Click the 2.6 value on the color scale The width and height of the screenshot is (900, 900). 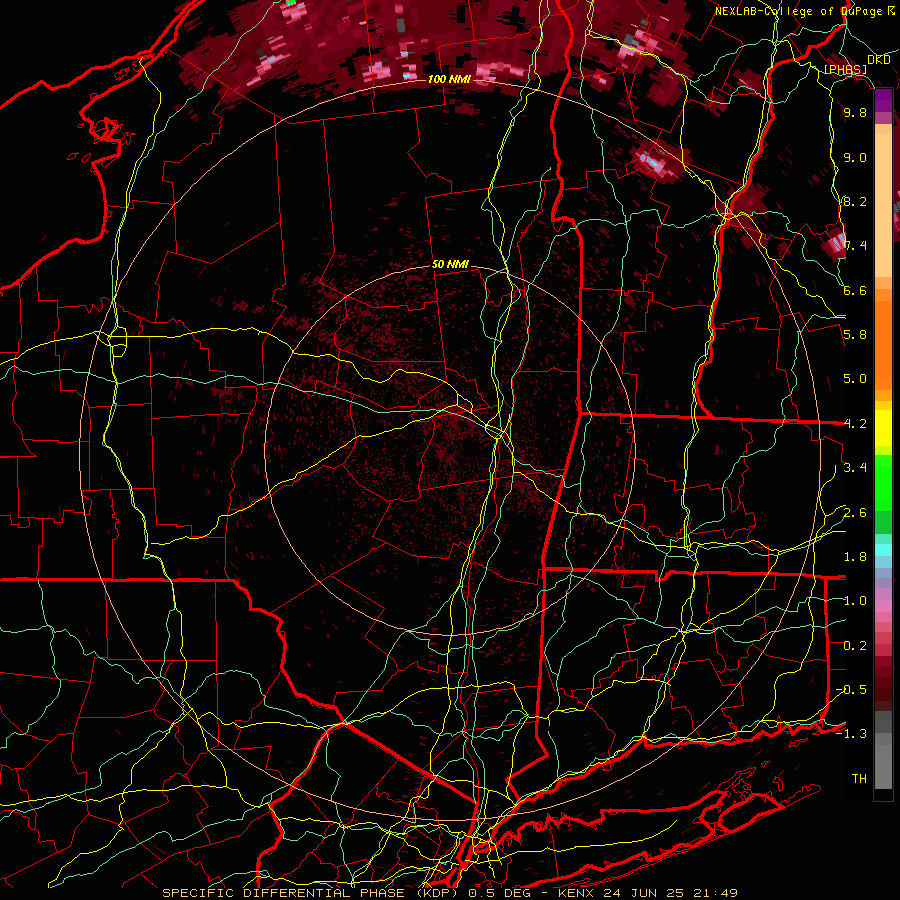point(855,513)
